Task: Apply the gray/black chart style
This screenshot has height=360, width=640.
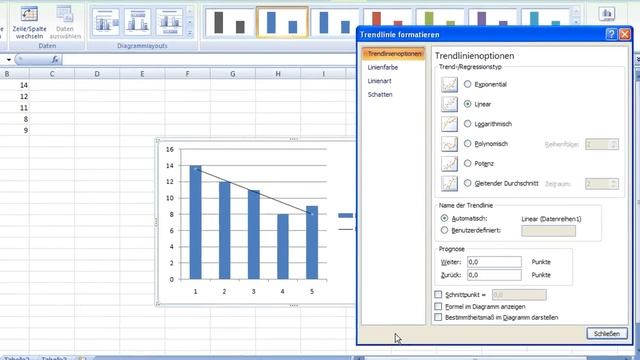Action: (229, 22)
